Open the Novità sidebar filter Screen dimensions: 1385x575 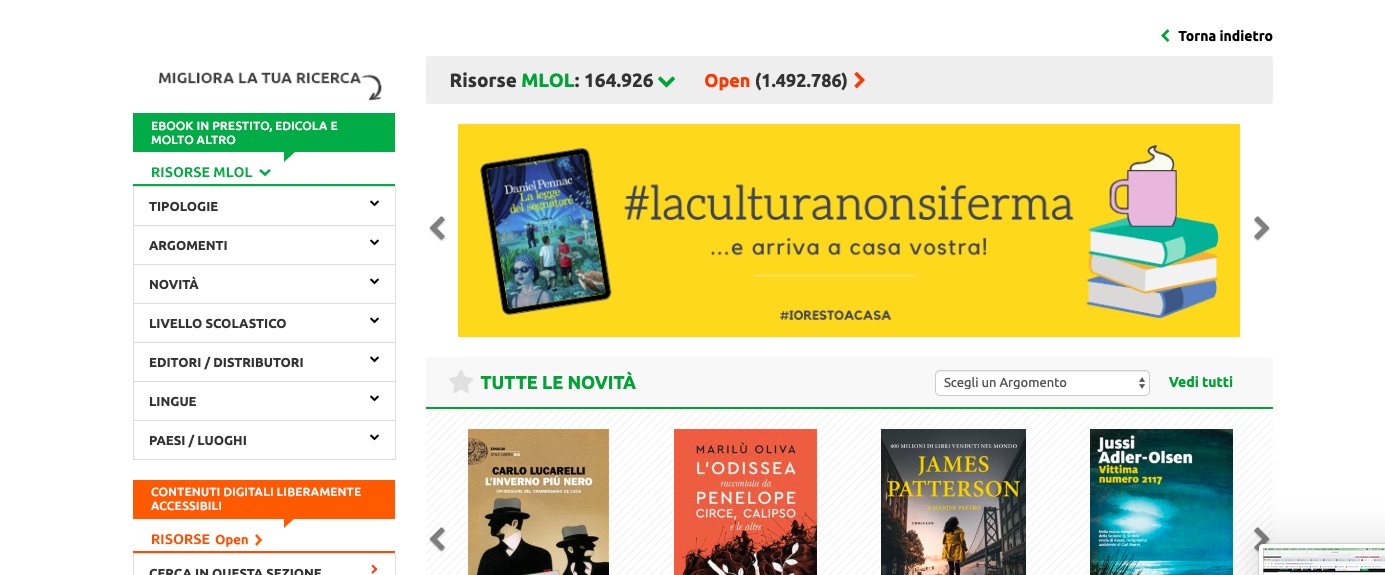(264, 284)
